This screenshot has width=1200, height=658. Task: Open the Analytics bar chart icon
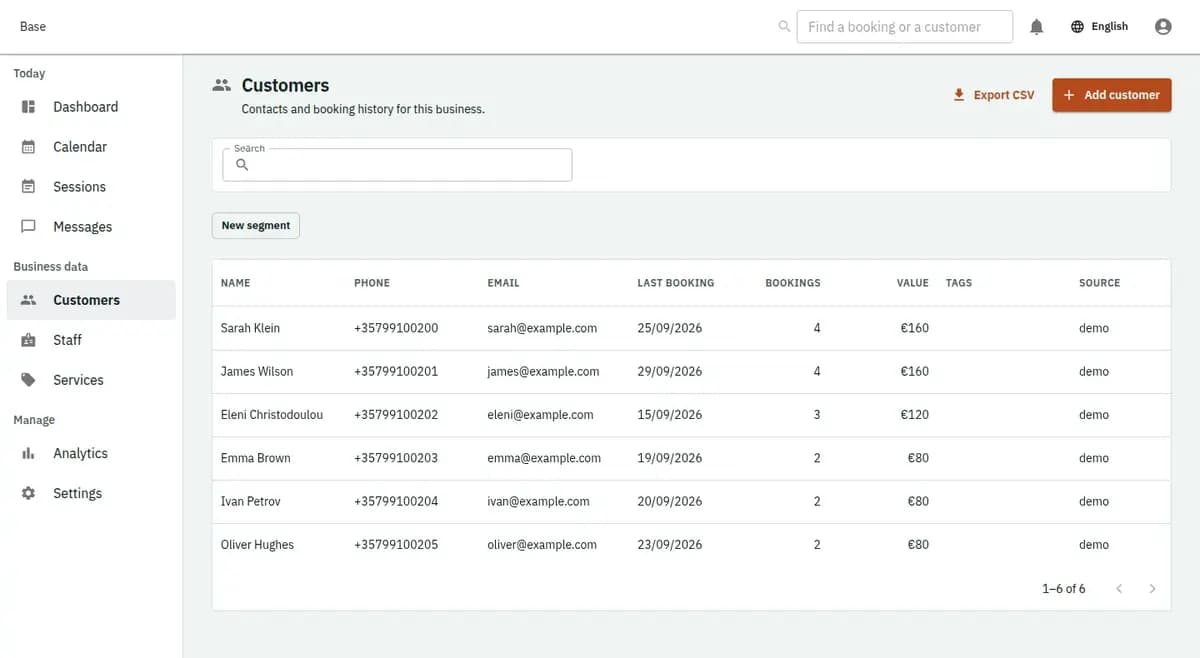[28, 453]
